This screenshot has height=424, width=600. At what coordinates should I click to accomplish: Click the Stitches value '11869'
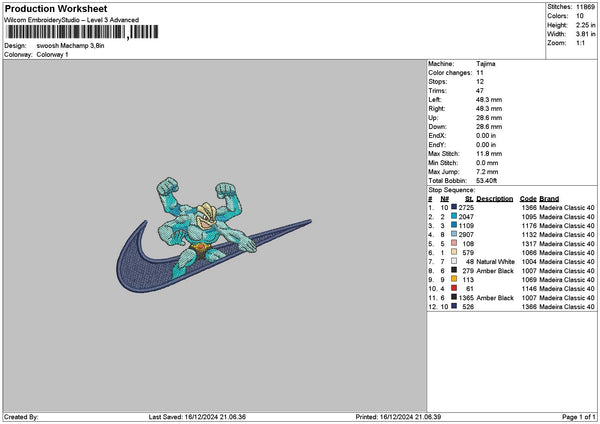point(585,7)
